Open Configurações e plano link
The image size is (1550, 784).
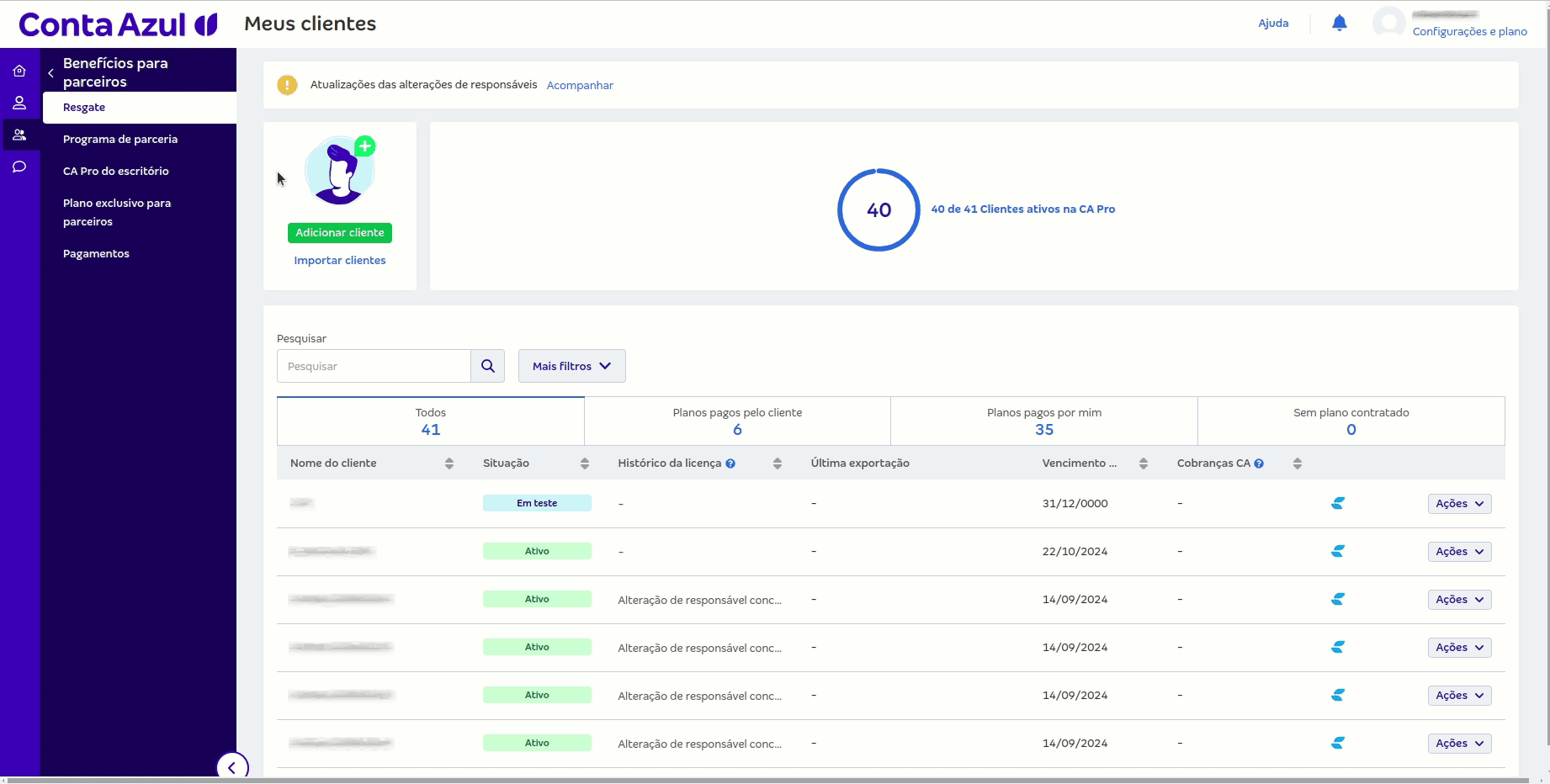1470,31
